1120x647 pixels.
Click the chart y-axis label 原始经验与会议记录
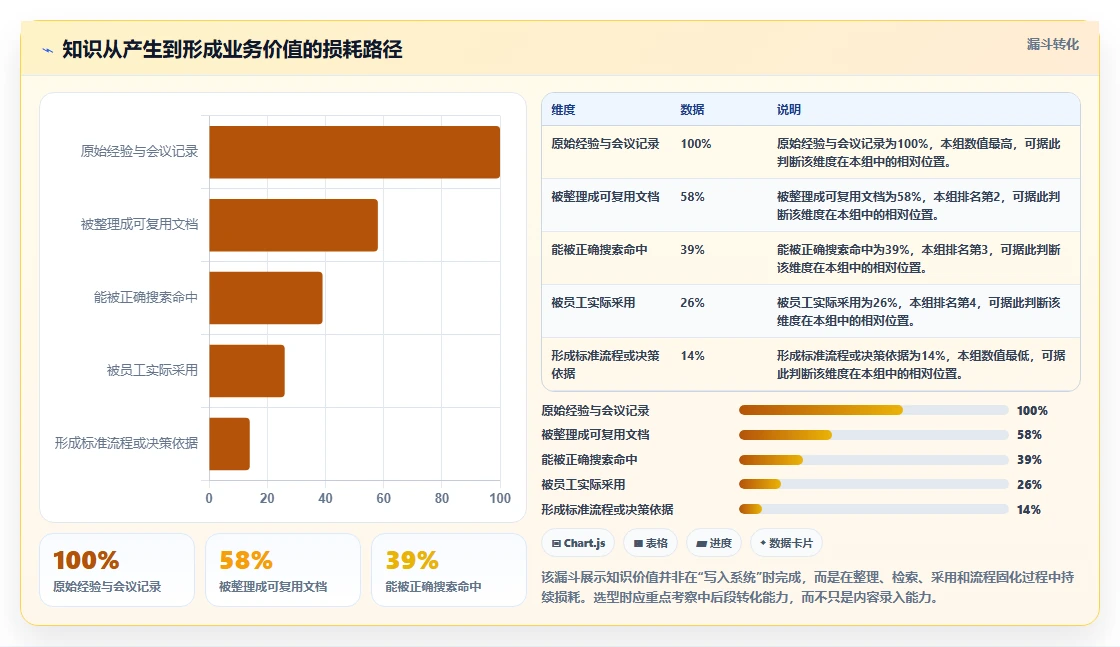point(139,151)
